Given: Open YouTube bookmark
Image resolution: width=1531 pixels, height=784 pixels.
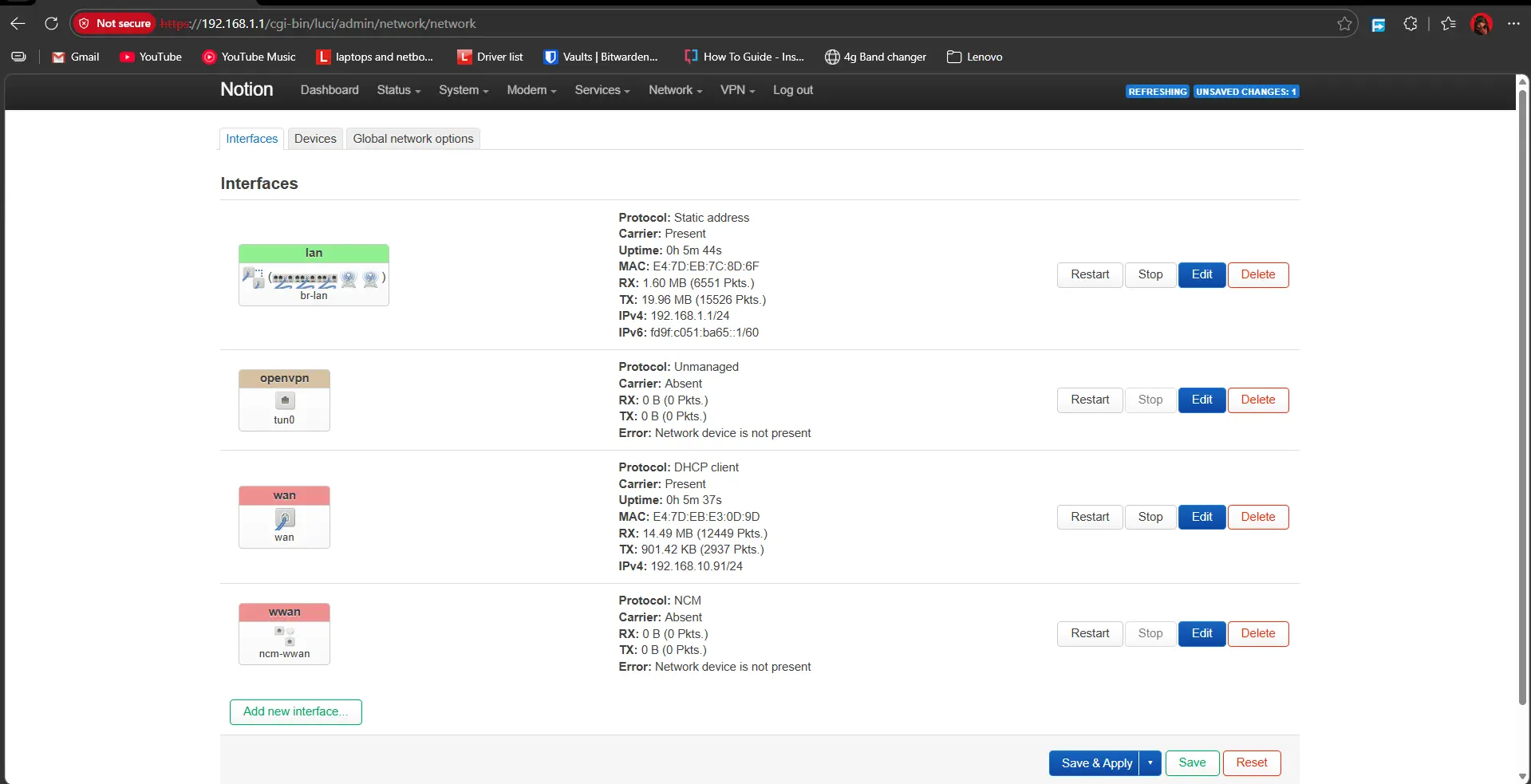Looking at the screenshot, I should click(151, 57).
